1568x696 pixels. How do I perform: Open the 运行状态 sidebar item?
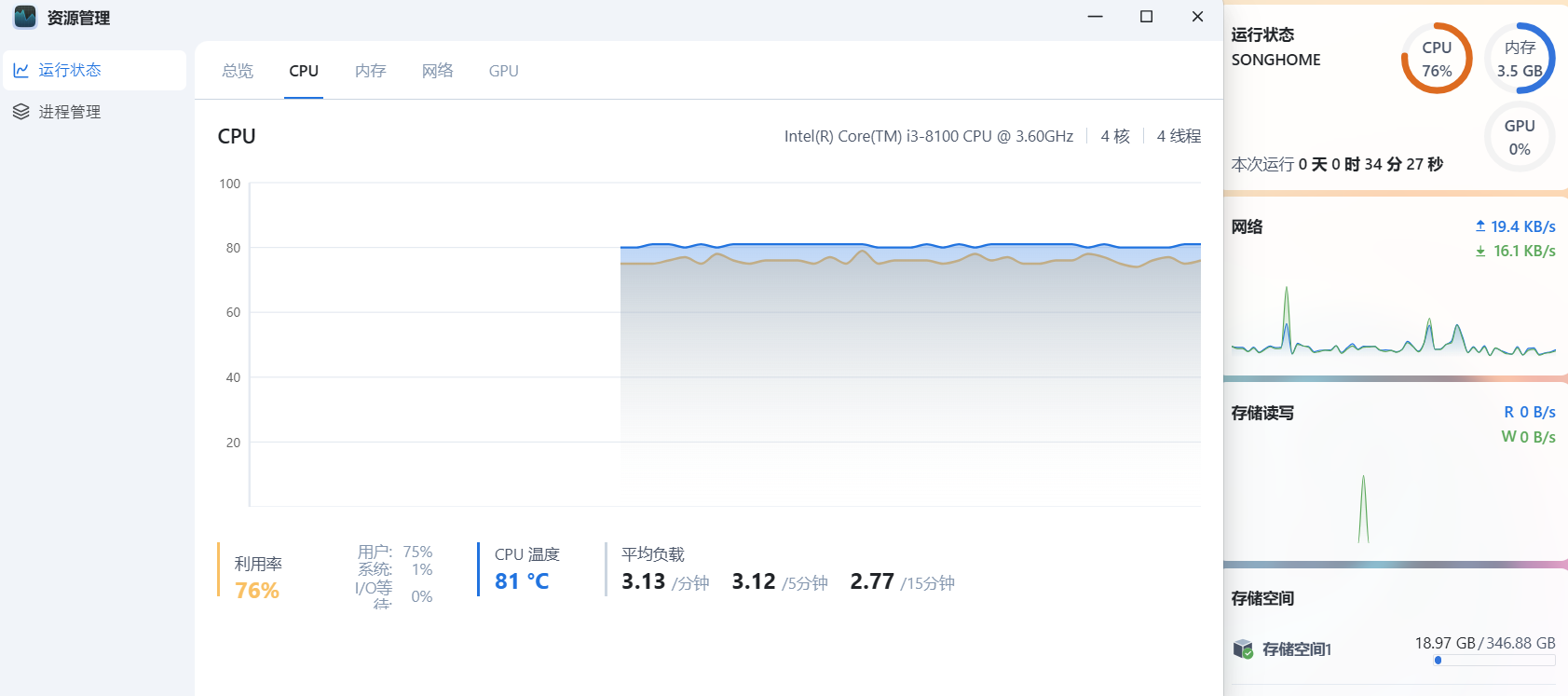tap(95, 70)
